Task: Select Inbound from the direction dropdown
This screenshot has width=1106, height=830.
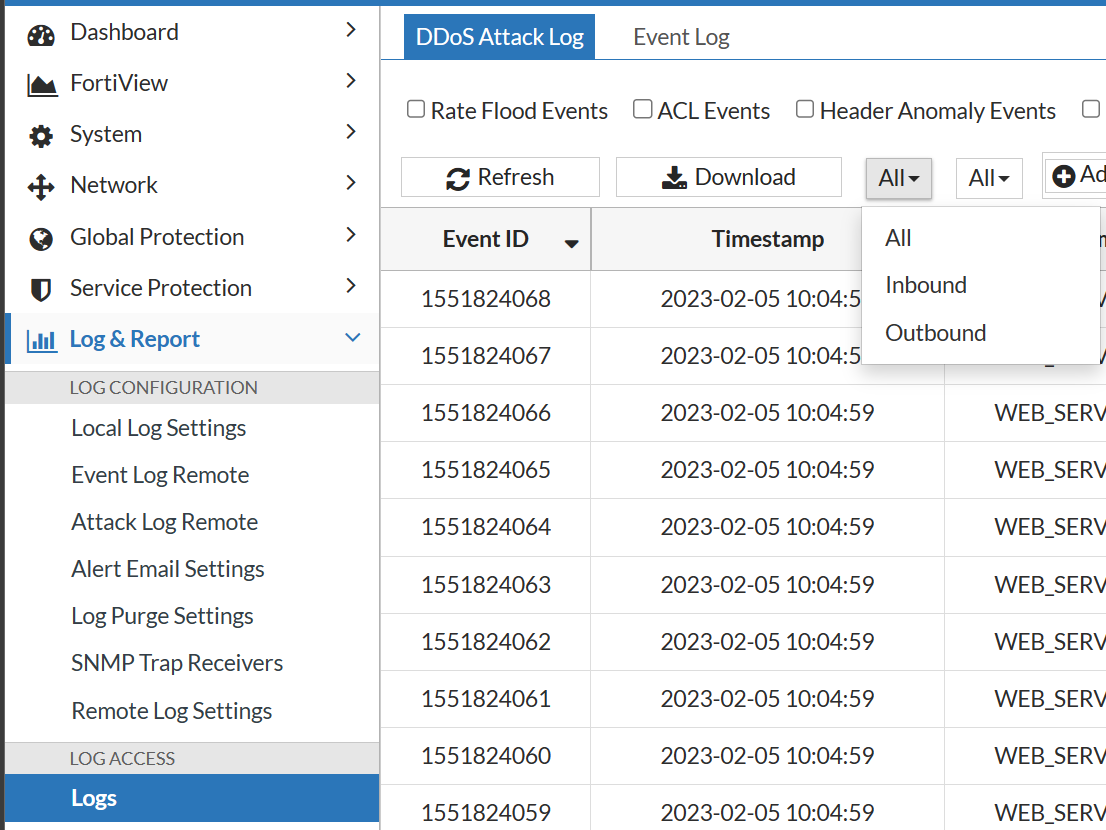Action: [925, 284]
